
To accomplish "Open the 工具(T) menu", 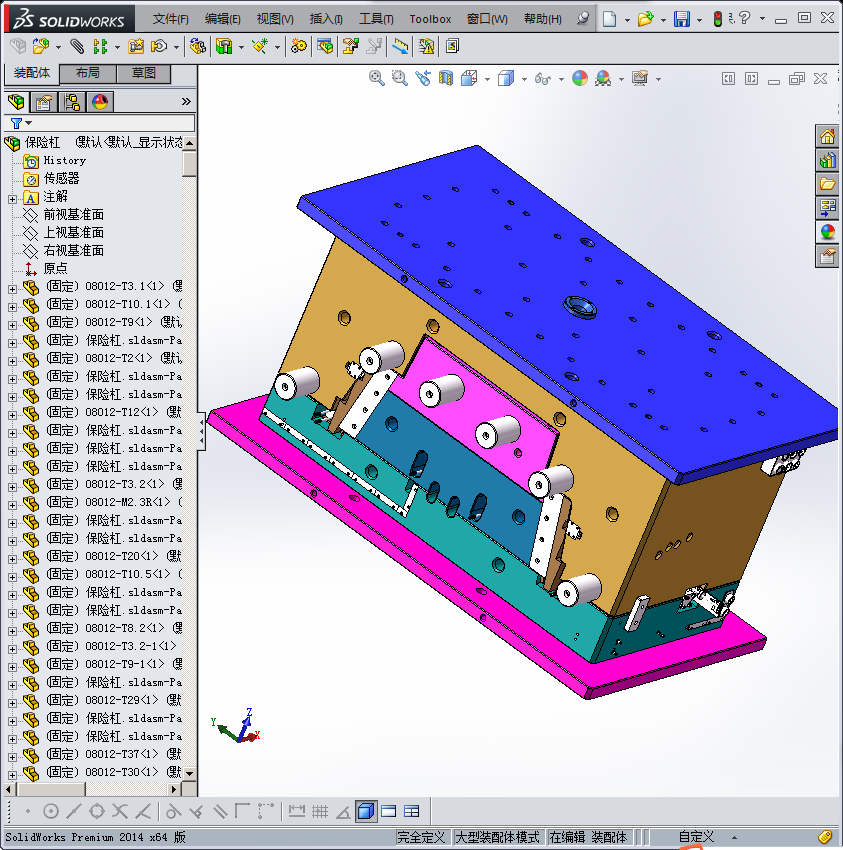I will 376,19.
